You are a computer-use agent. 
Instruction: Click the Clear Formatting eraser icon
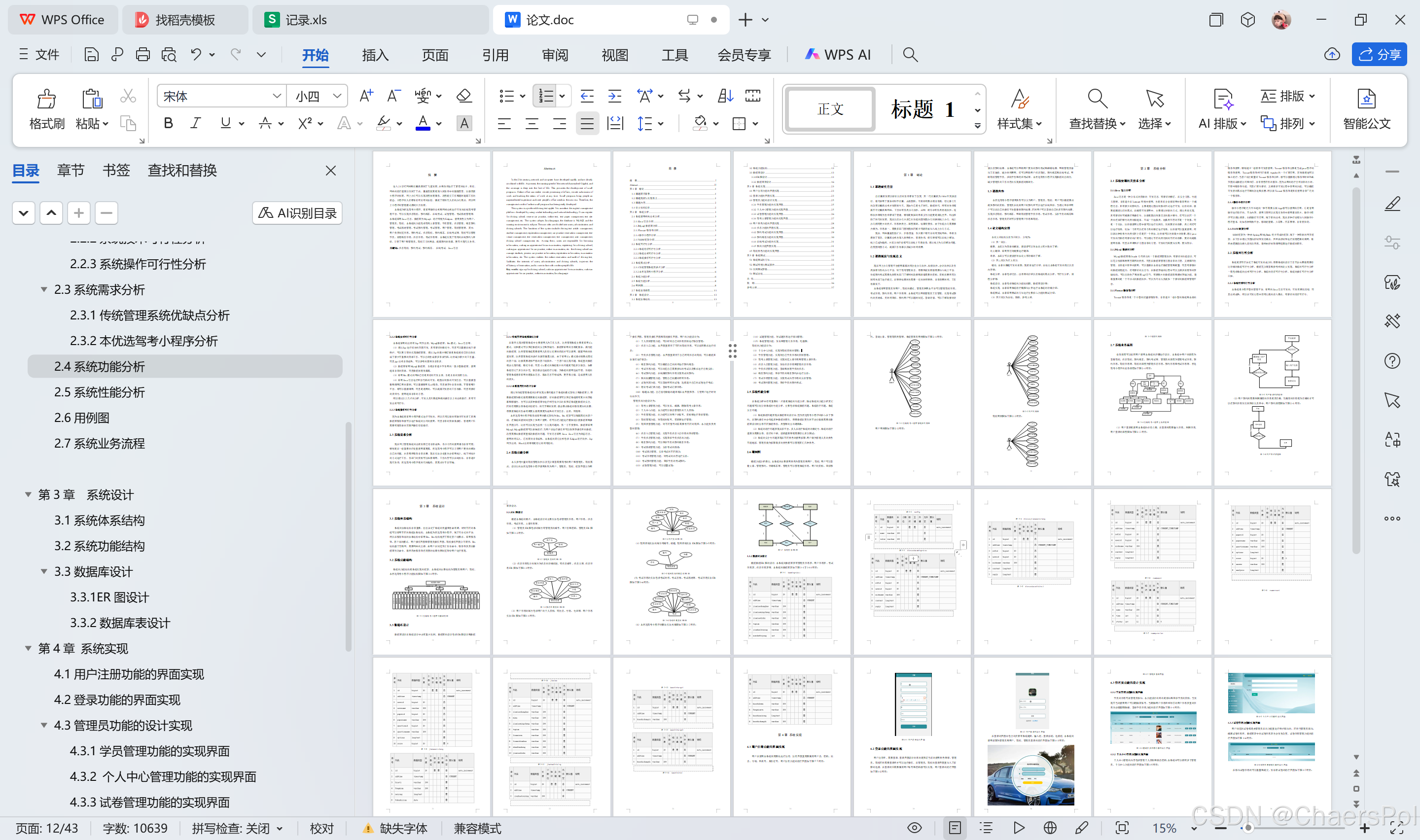coord(464,96)
